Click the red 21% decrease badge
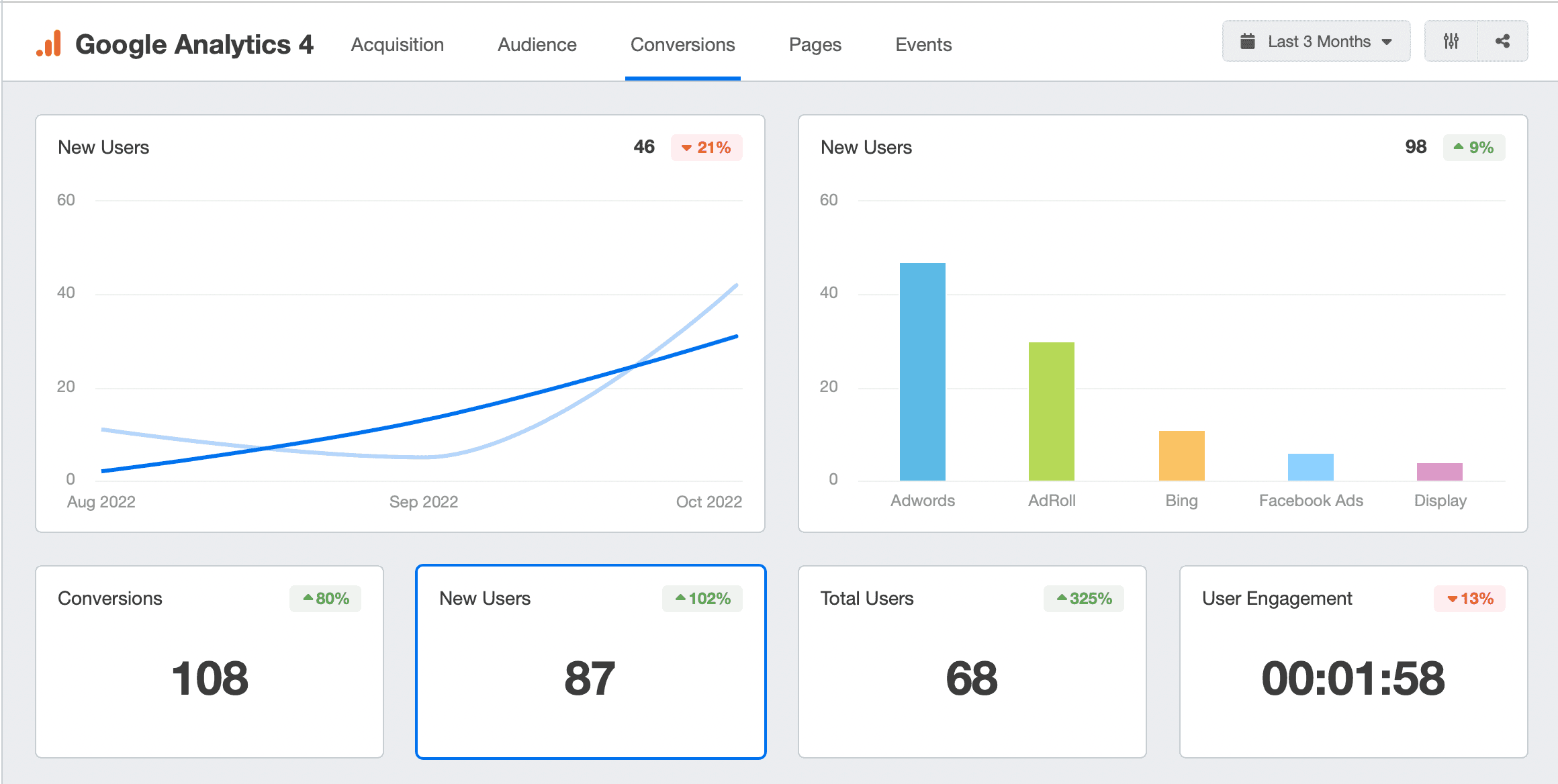The width and height of the screenshot is (1558, 784). (x=706, y=148)
